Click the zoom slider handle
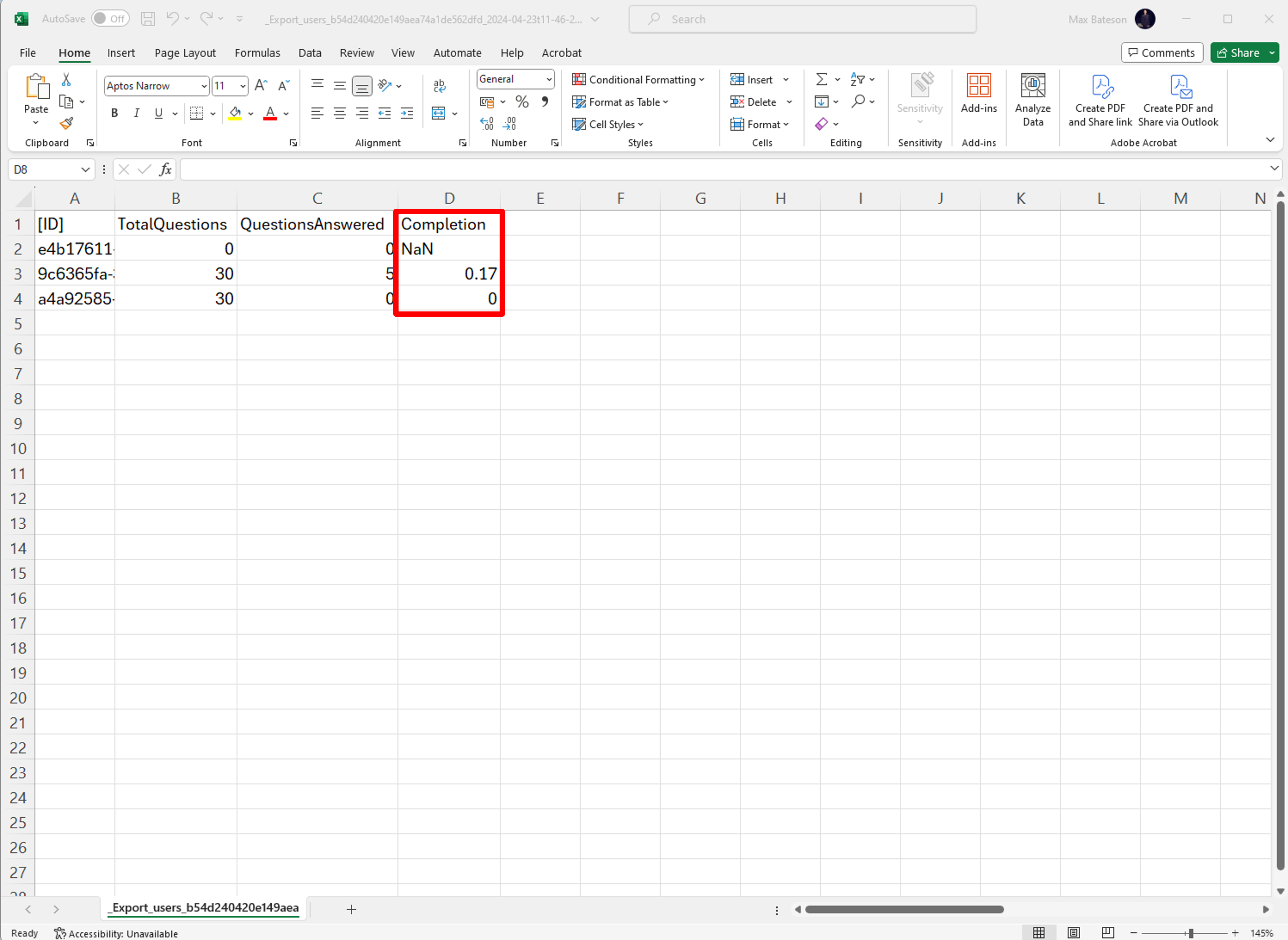This screenshot has width=1288, height=940. click(1191, 933)
